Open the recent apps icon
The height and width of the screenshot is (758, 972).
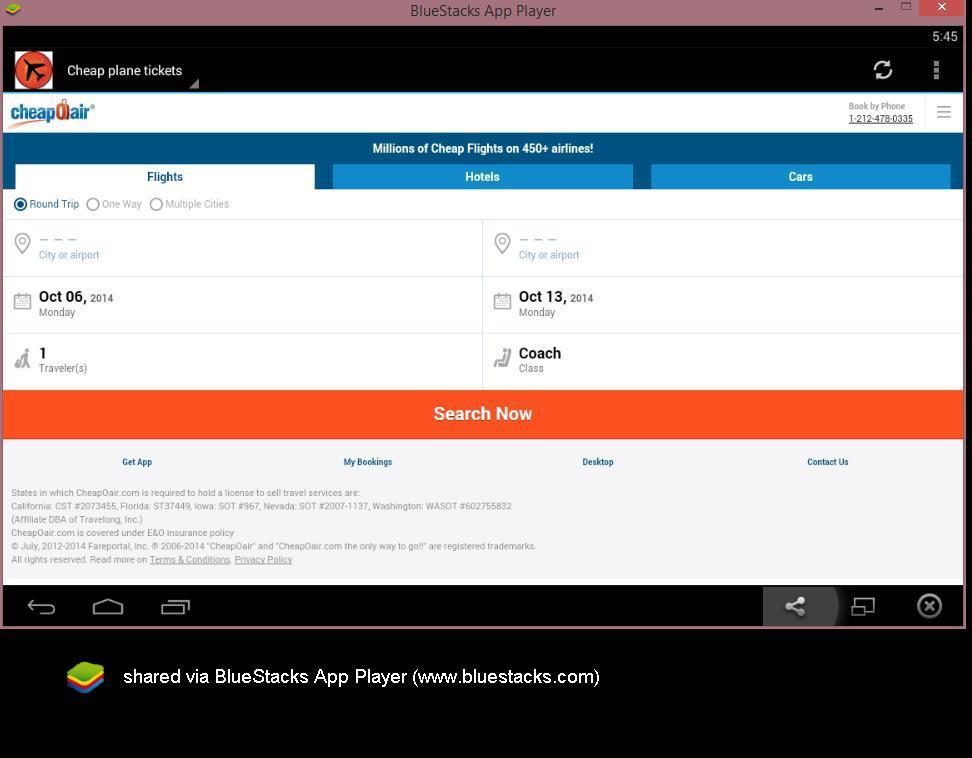pyautogui.click(x=175, y=606)
